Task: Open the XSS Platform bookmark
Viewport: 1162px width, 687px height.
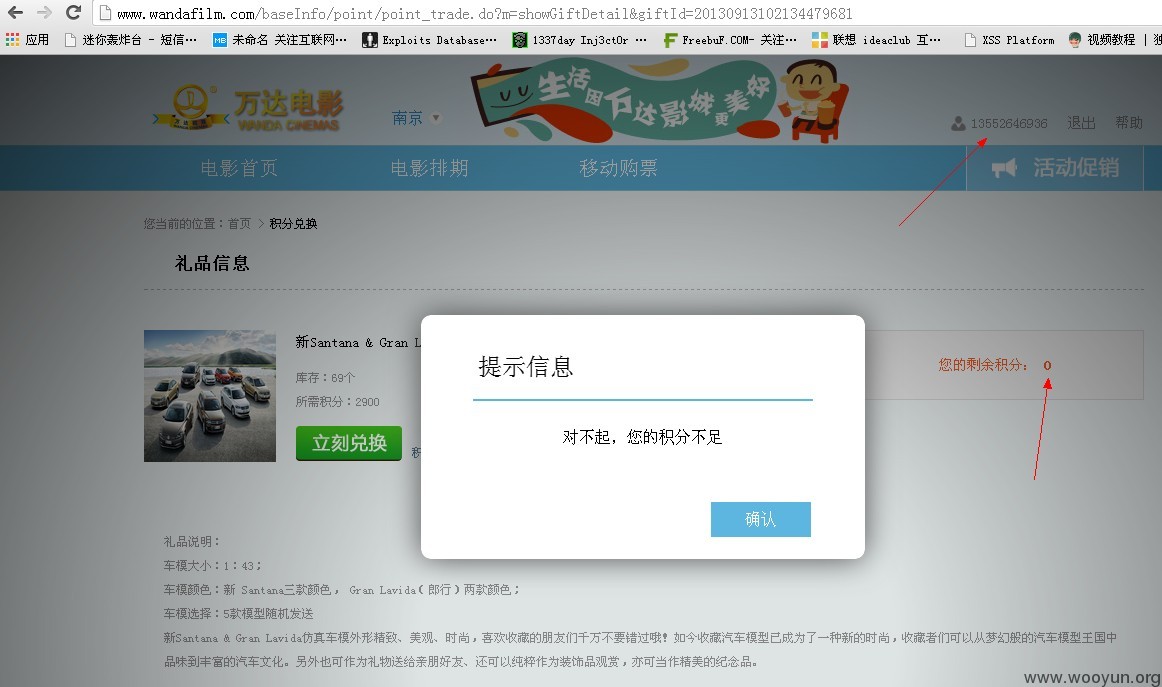Action: 1009,40
